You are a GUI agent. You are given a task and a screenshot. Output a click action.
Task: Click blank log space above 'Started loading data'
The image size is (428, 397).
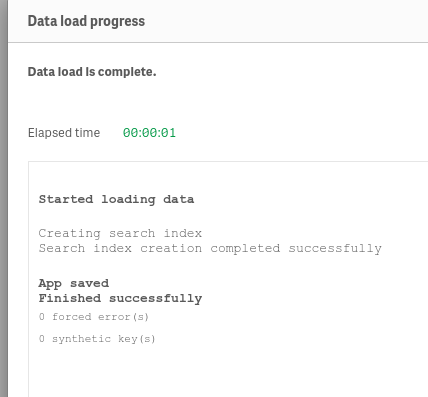click(227, 177)
